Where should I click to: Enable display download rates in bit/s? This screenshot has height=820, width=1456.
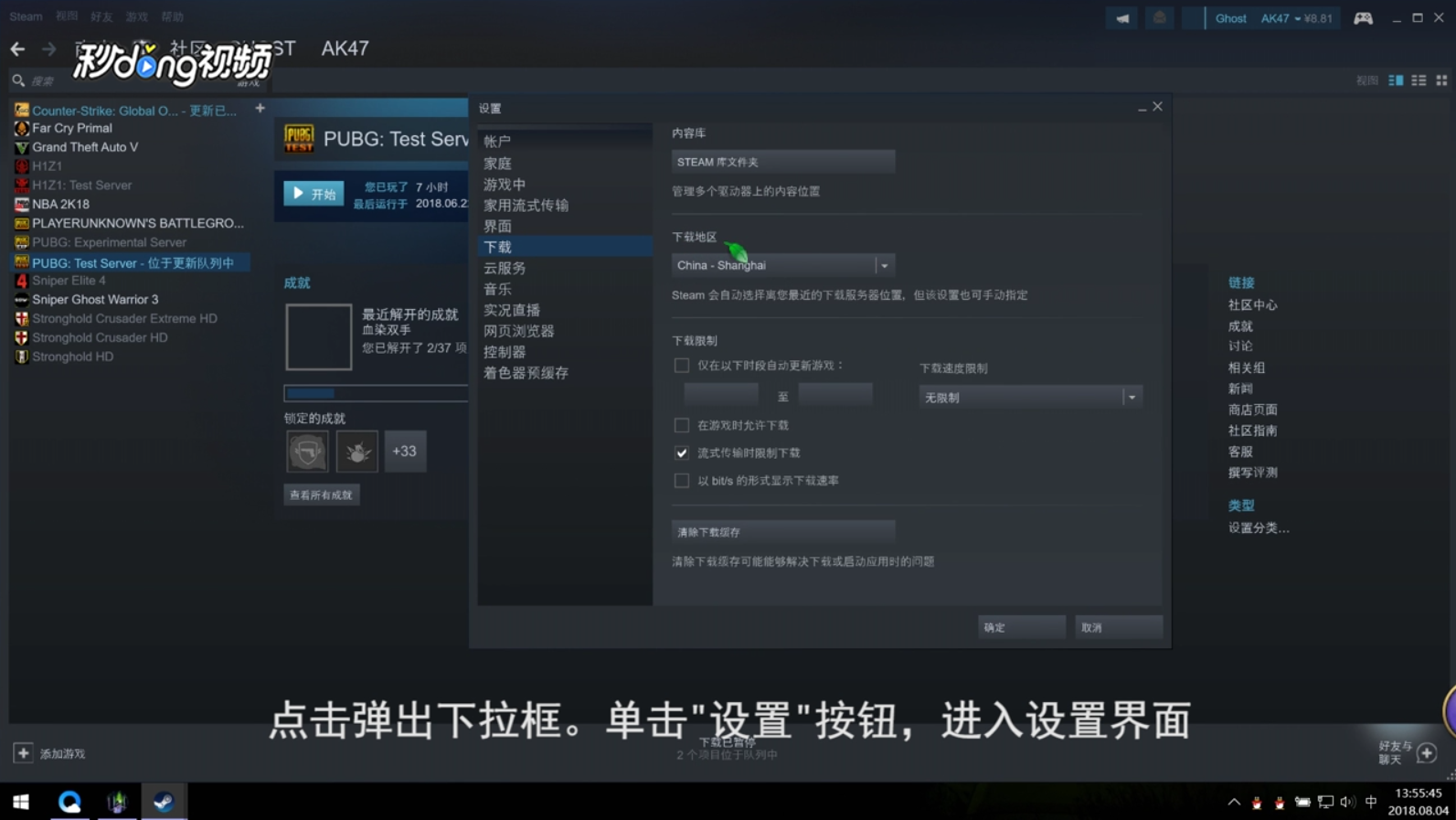point(682,480)
